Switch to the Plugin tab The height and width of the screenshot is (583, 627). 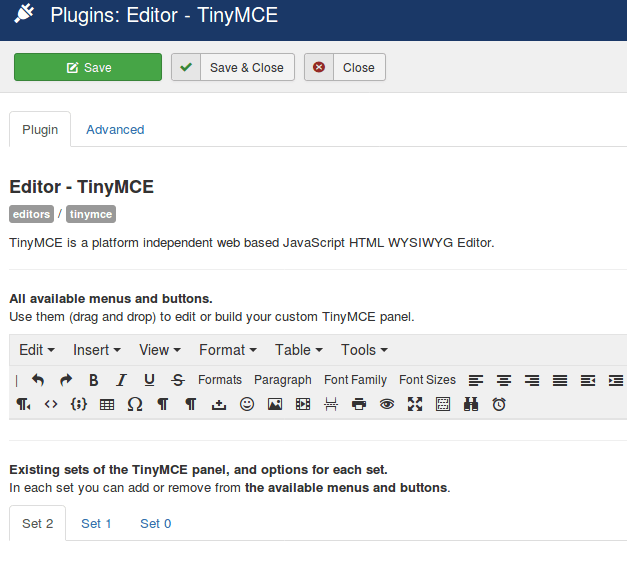click(40, 130)
